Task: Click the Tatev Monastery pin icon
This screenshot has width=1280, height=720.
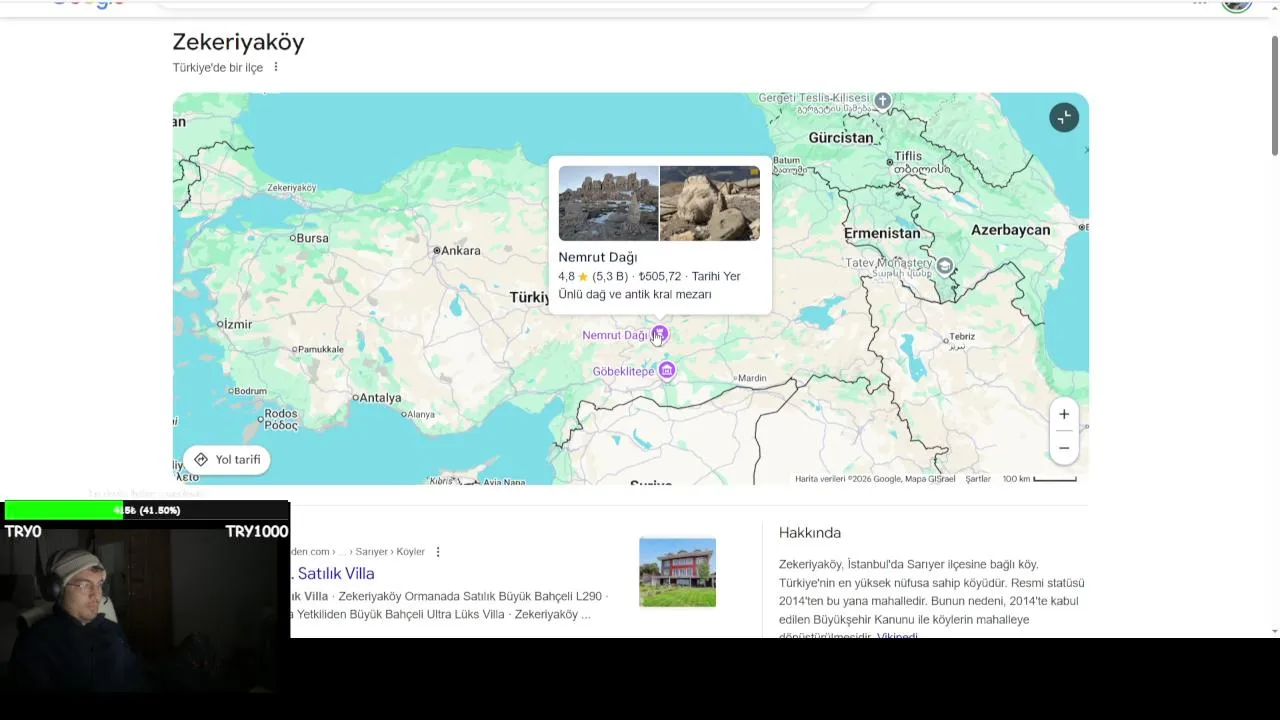Action: click(x=945, y=266)
